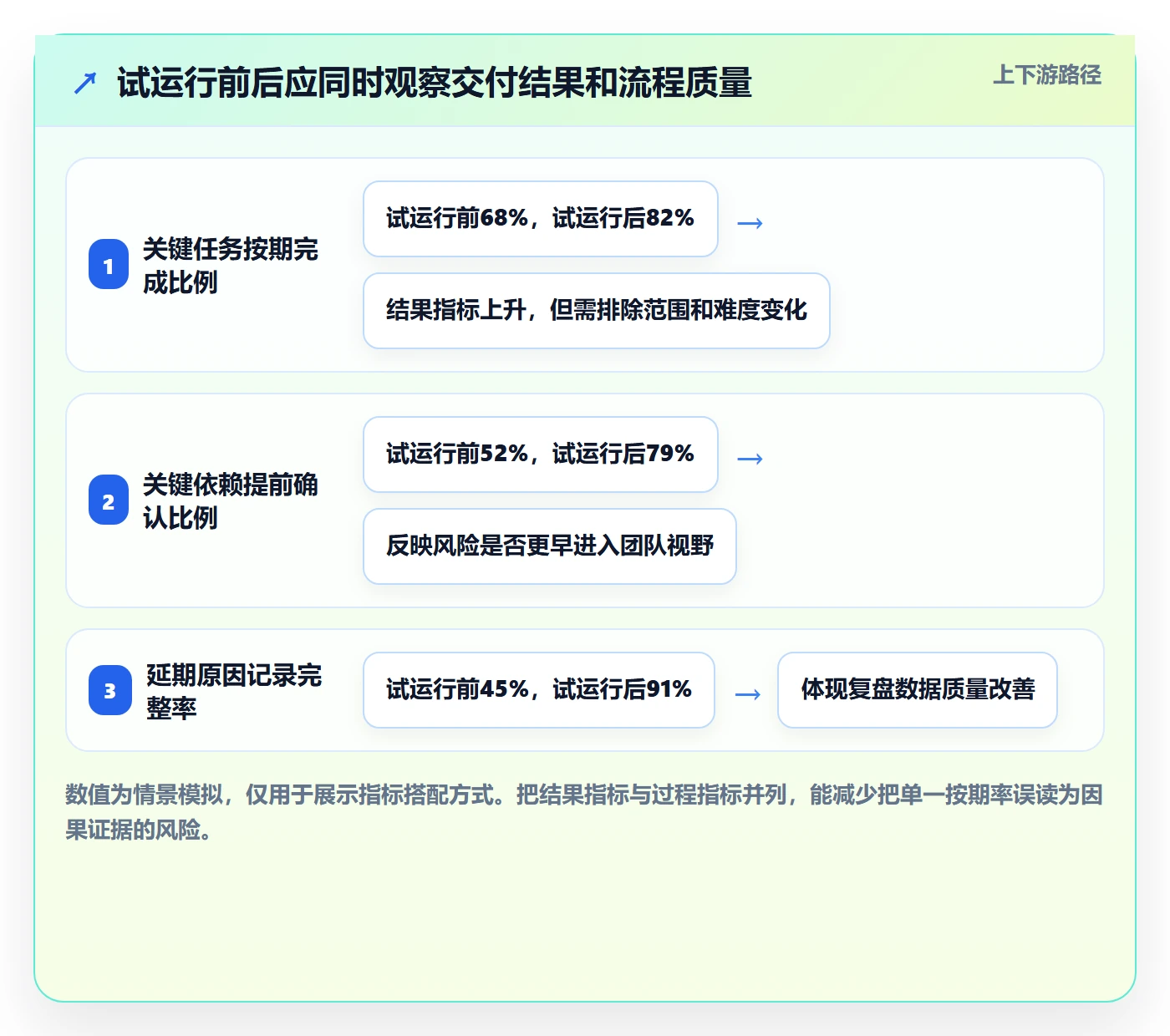Select the label 关键依赖提前确认比例

231,501
